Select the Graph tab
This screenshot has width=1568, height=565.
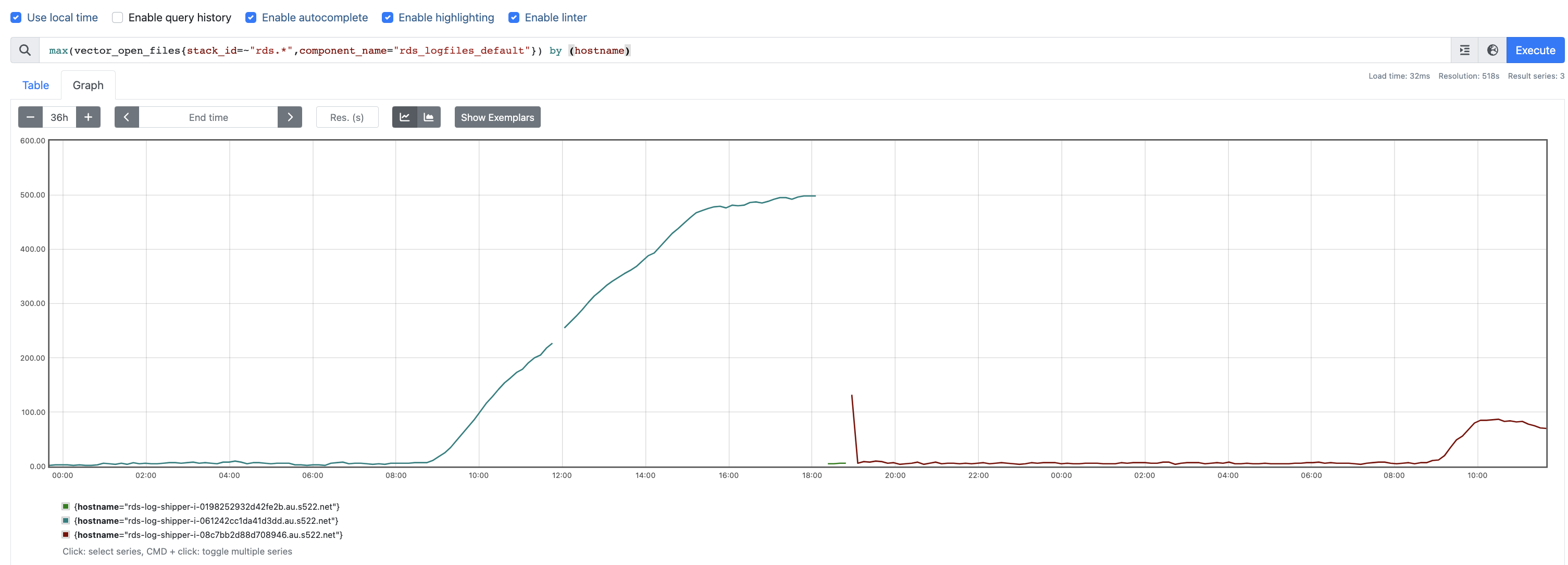tap(88, 85)
